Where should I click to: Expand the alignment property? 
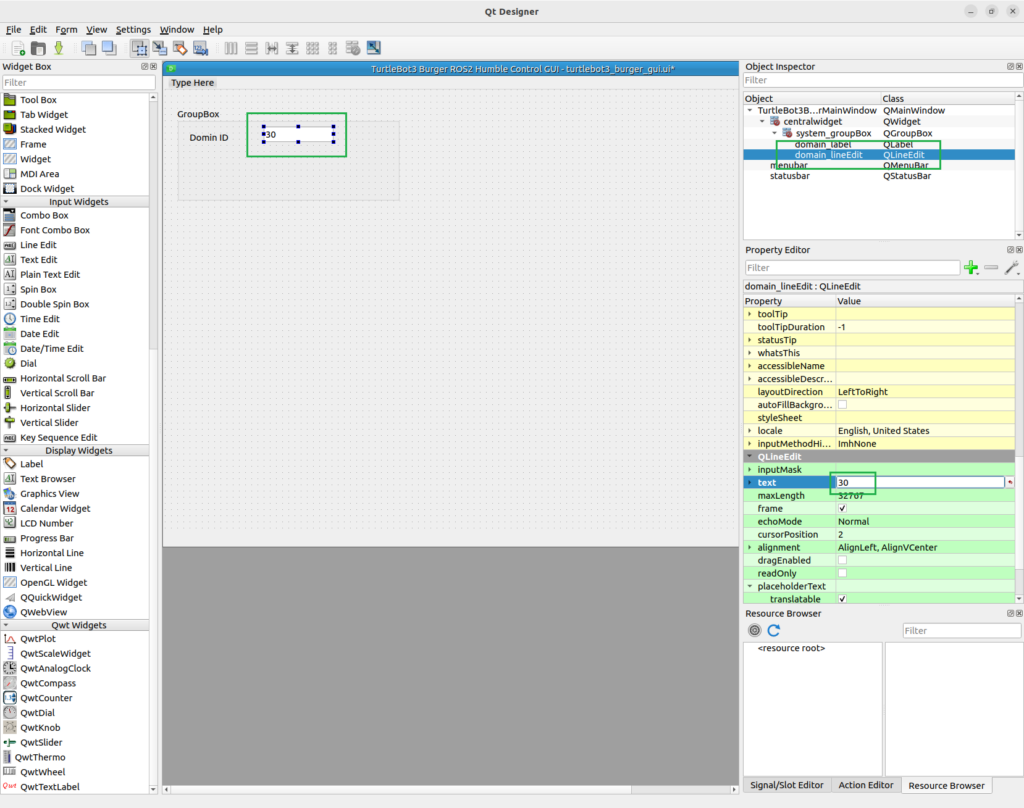pyautogui.click(x=750, y=547)
